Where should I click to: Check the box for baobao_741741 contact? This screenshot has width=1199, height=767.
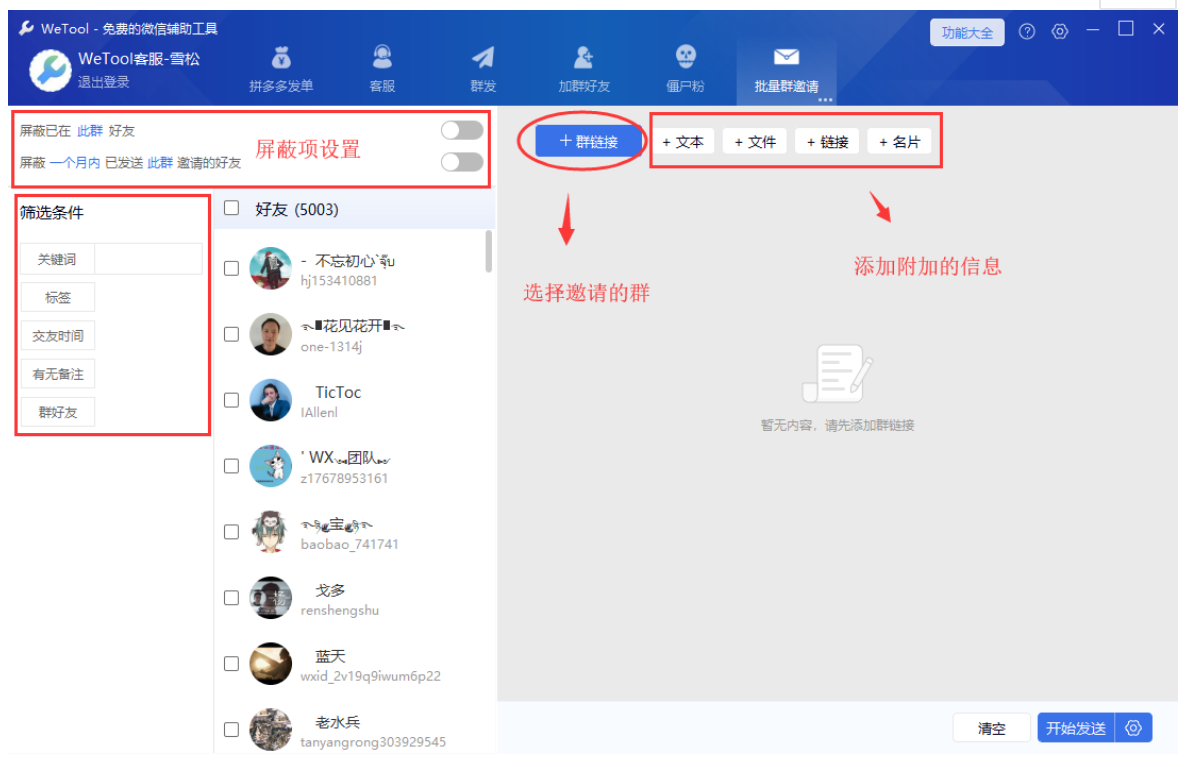coord(231,531)
